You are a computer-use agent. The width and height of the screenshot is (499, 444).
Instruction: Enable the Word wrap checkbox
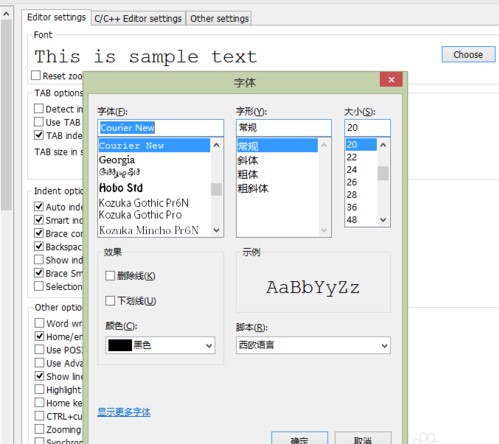pyautogui.click(x=39, y=323)
